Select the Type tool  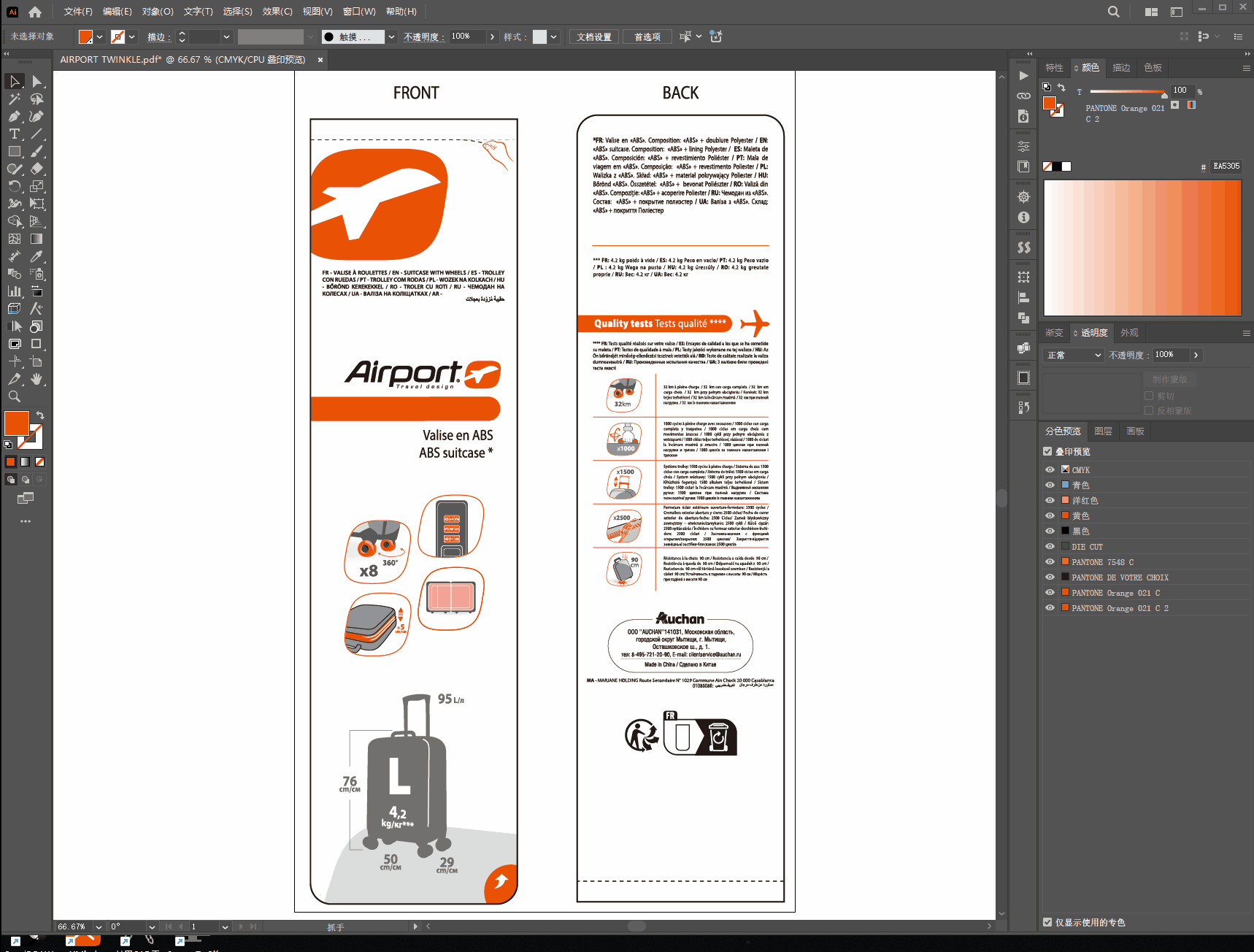click(x=15, y=134)
